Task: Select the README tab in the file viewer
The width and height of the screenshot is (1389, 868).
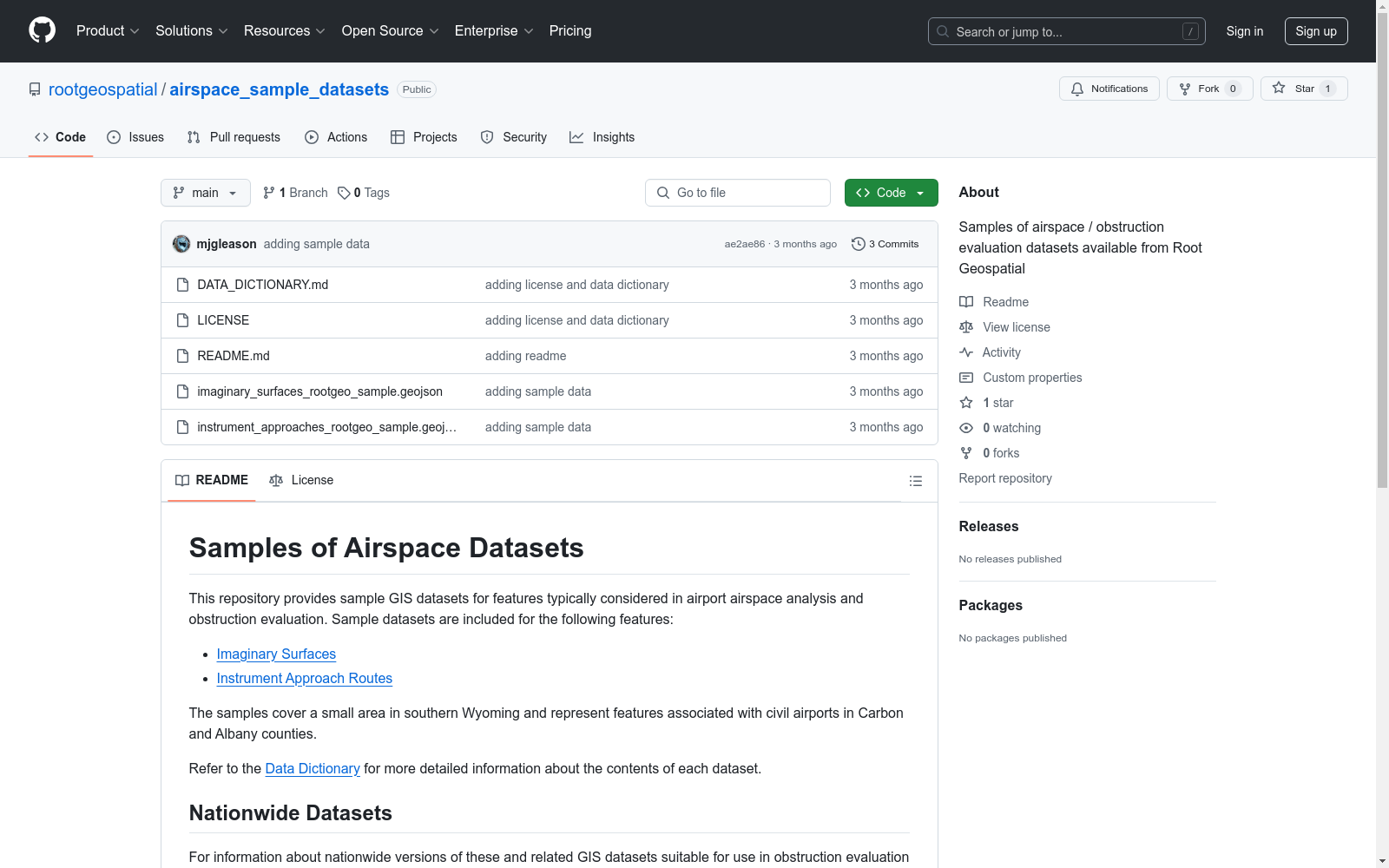Action: coord(212,480)
